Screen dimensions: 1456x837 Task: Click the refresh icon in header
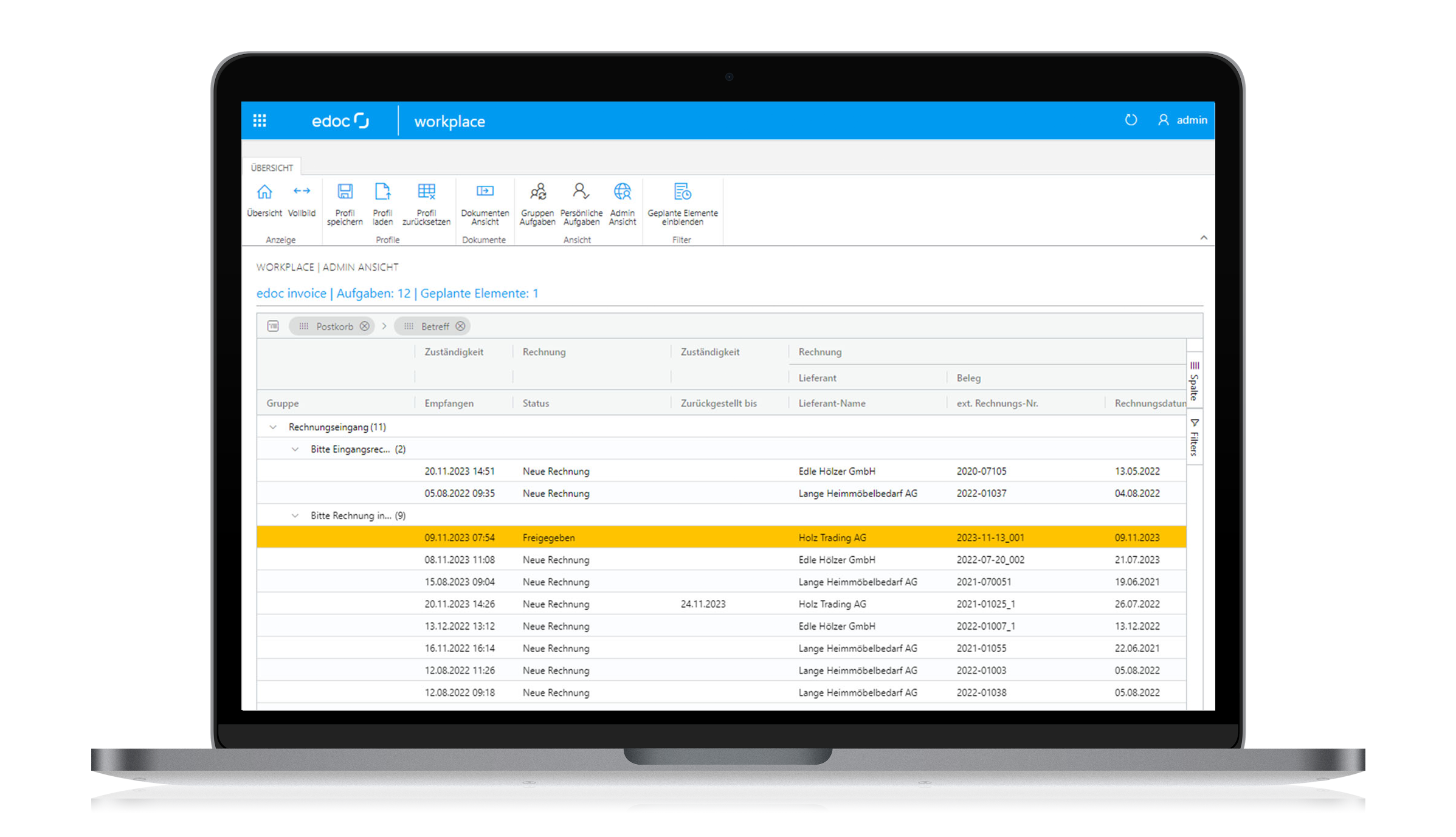click(1130, 120)
